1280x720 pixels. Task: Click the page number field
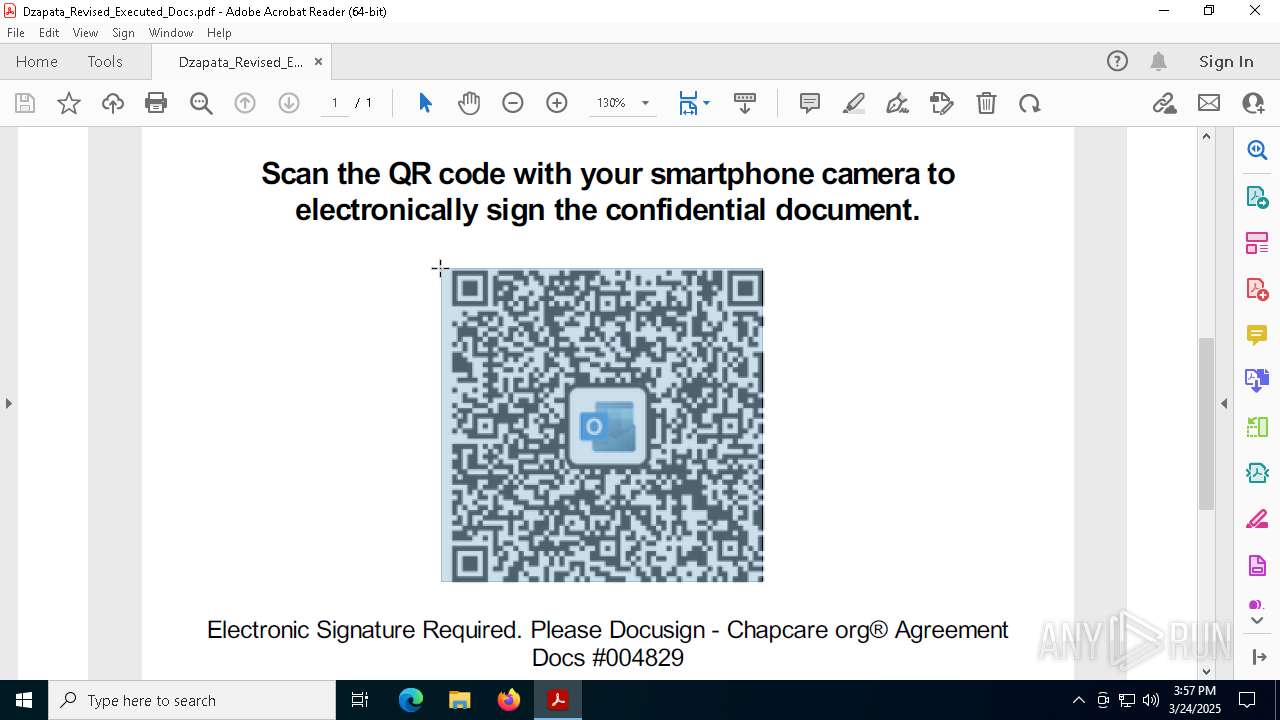[335, 103]
